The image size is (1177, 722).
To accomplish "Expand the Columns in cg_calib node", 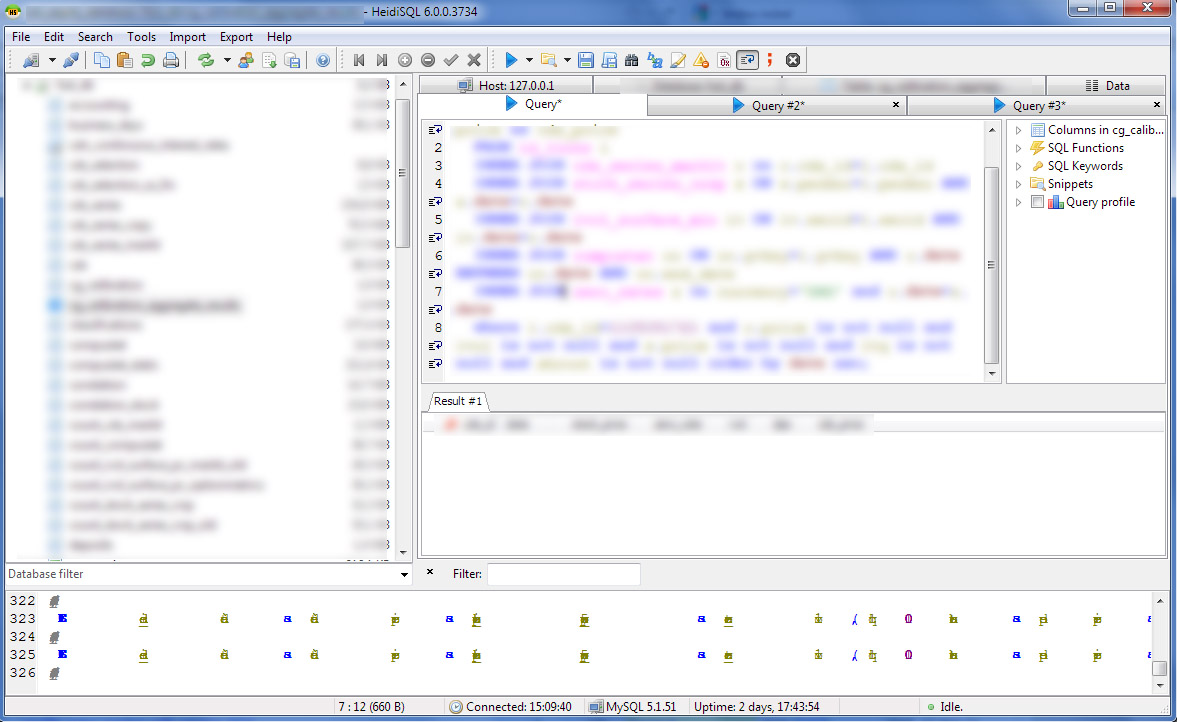I will pos(1019,130).
